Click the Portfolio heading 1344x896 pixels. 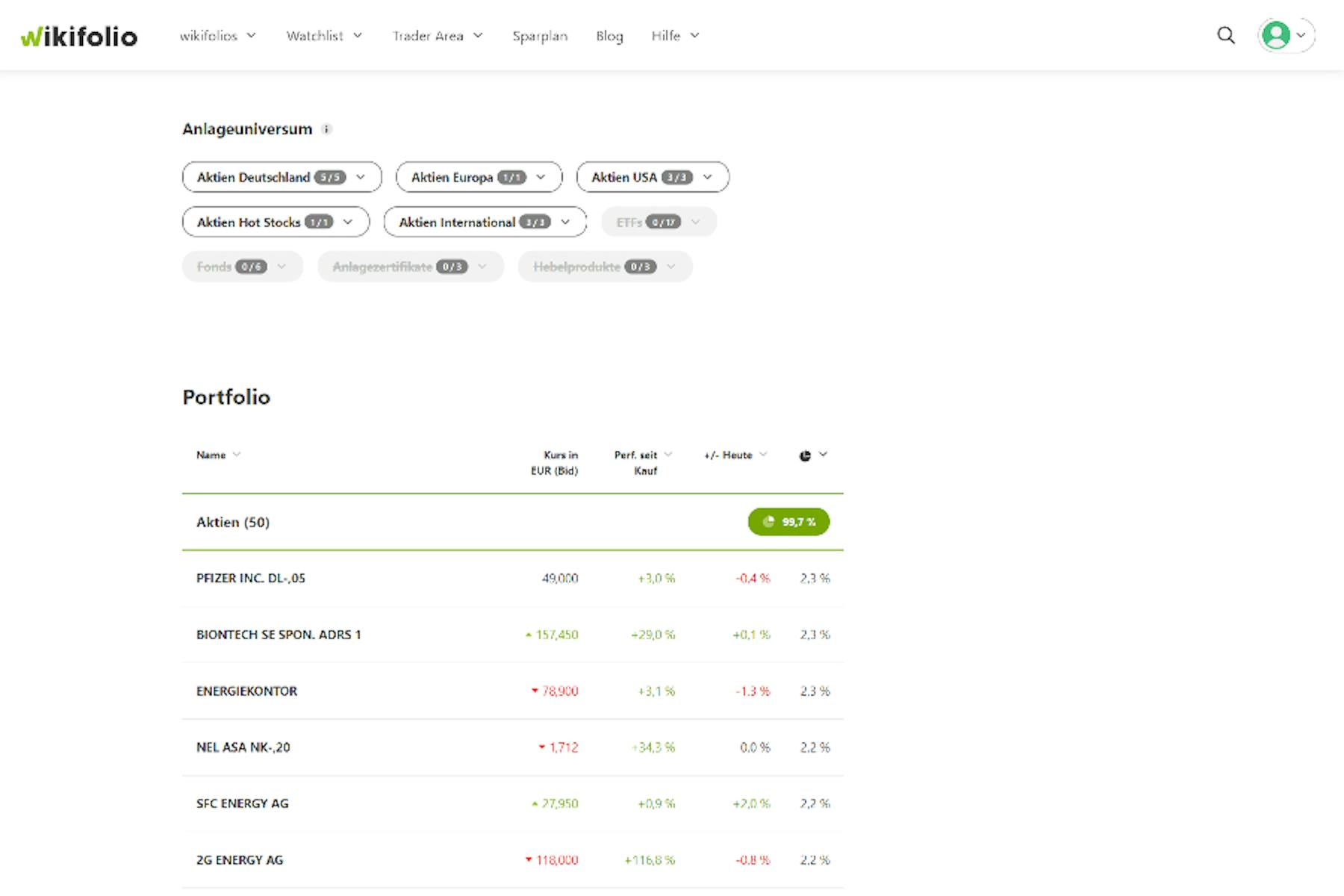[226, 396]
